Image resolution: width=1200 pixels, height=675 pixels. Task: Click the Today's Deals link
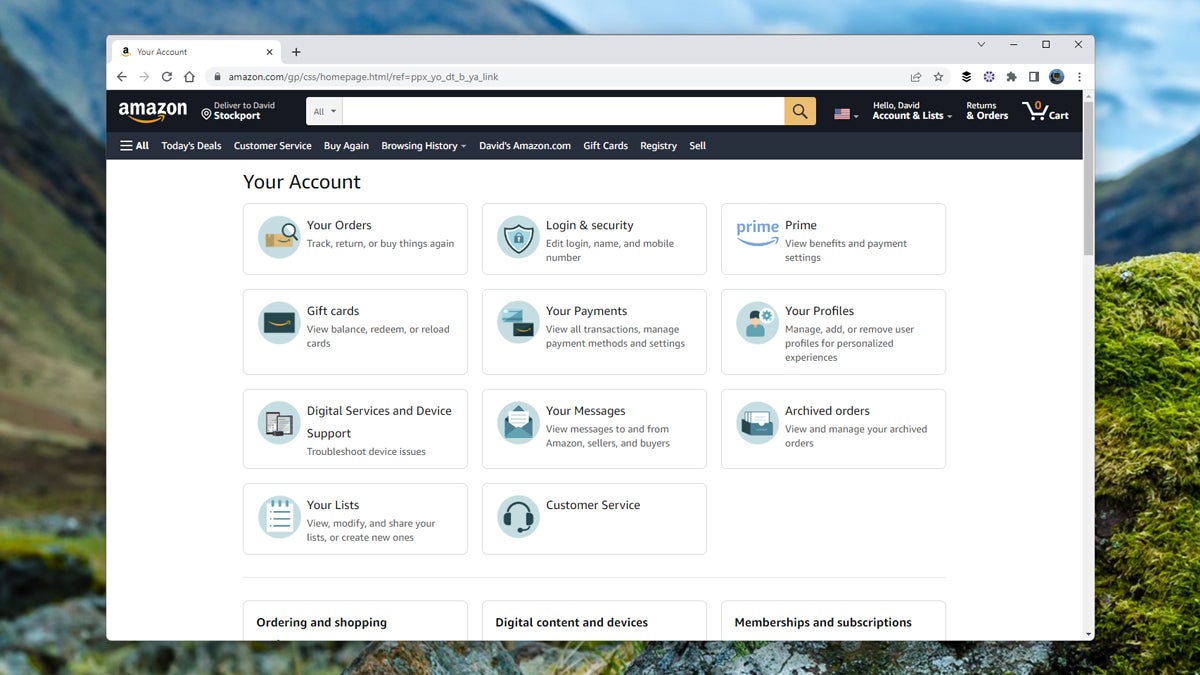coord(191,145)
